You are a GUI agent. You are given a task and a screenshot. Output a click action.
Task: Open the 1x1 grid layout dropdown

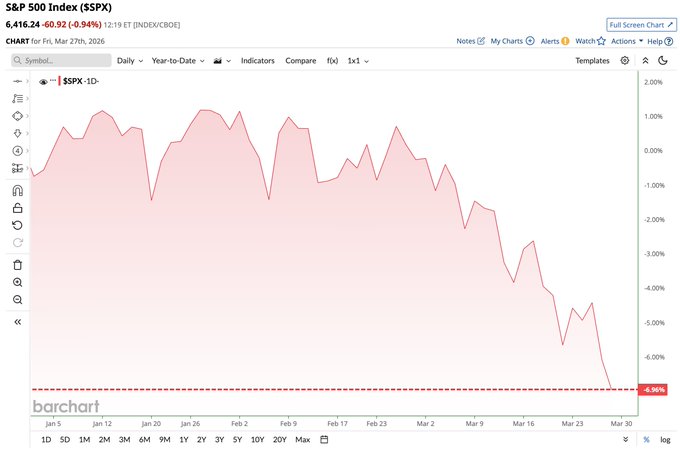click(x=358, y=61)
